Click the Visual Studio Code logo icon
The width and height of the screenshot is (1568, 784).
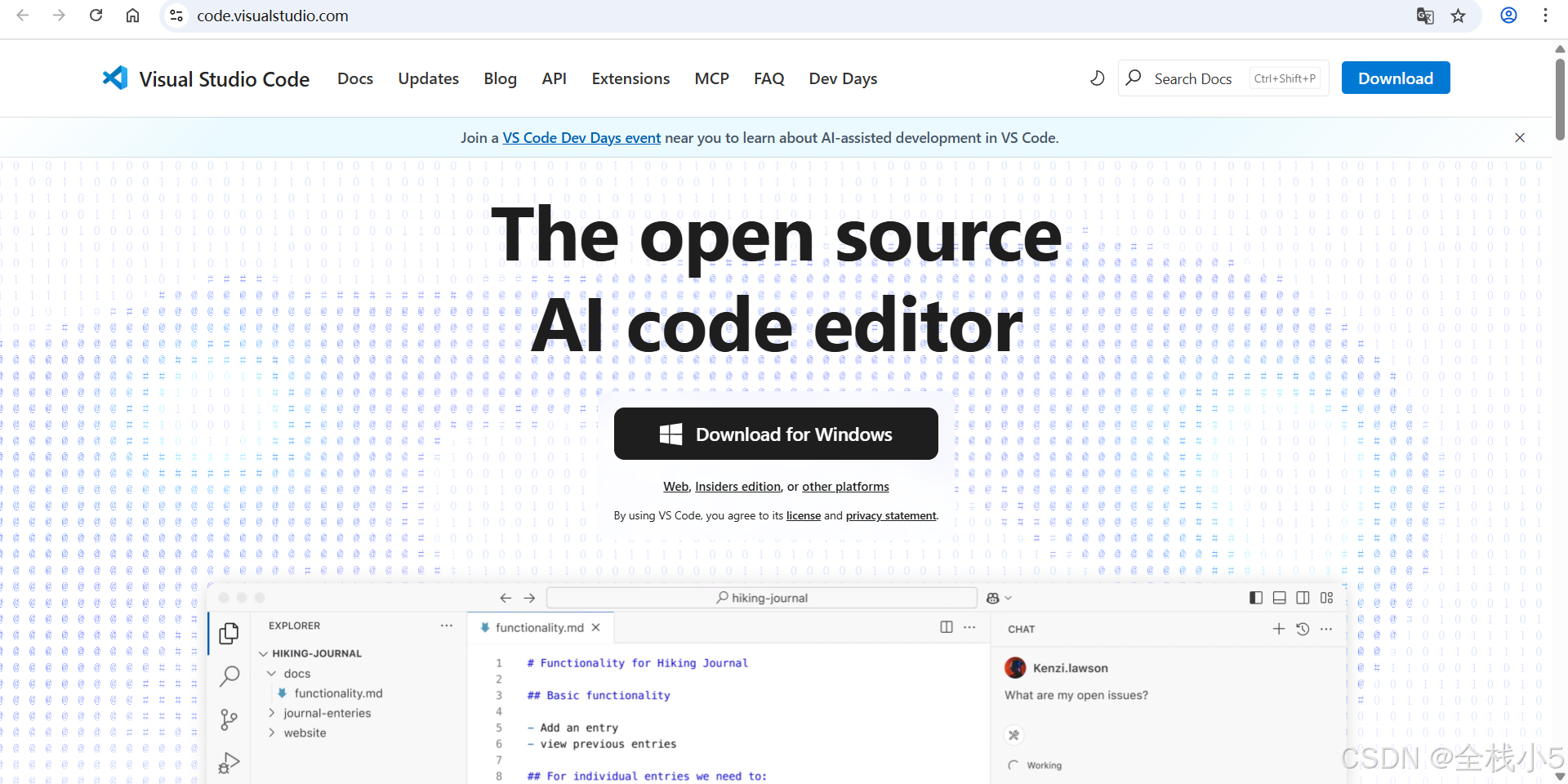point(115,78)
